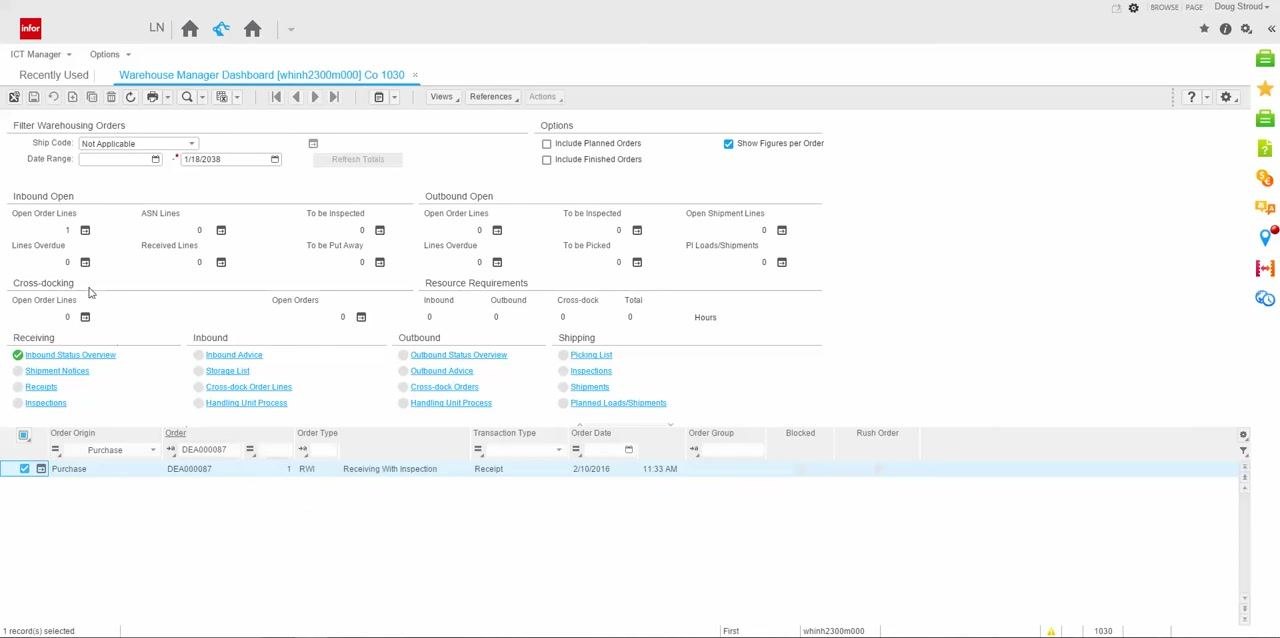This screenshot has height=638, width=1280.
Task: Open row details icon for DEA000087
Action: point(41,469)
